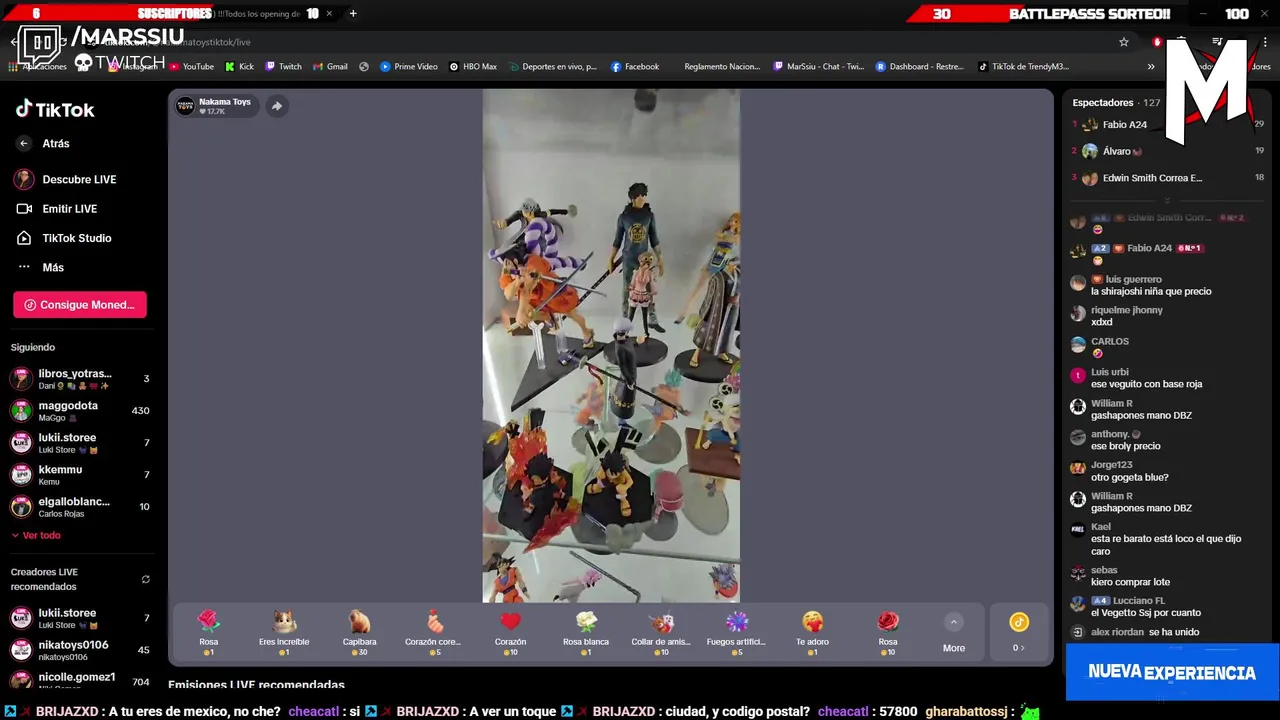Click the live video of figures
The image size is (1280, 720).
611,346
